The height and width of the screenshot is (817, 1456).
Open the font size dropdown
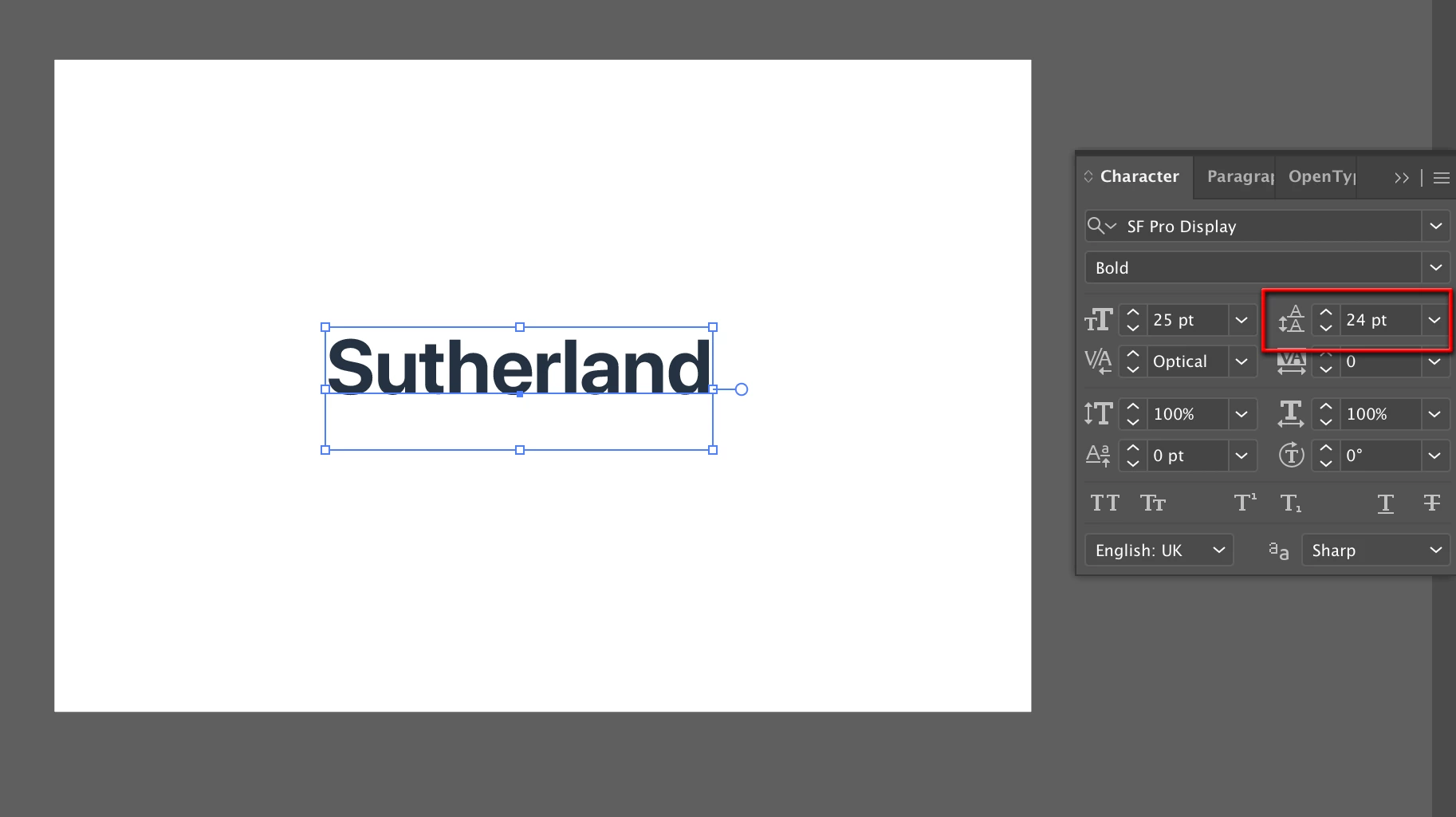1242,320
